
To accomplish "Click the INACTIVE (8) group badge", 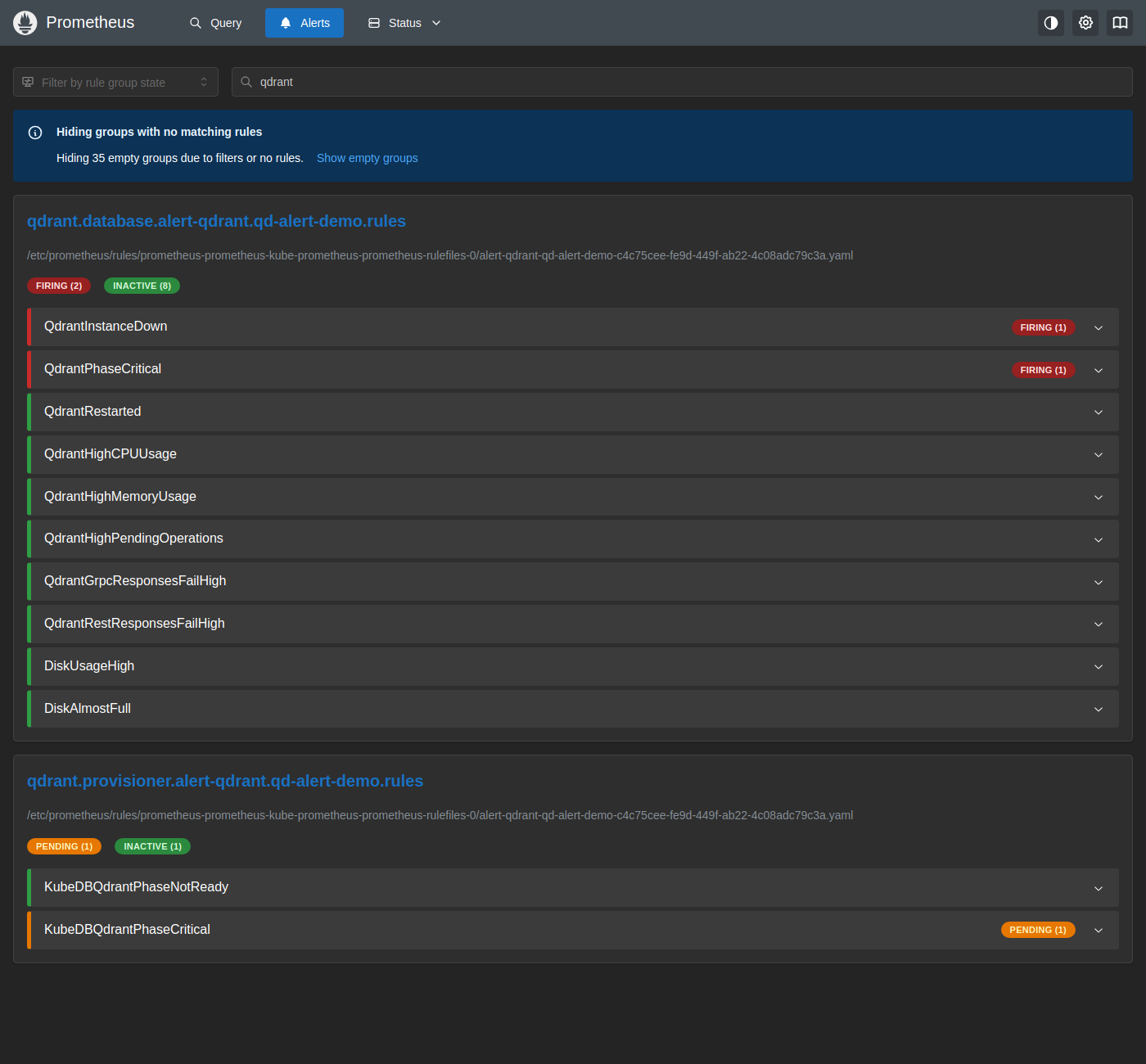I will (142, 286).
